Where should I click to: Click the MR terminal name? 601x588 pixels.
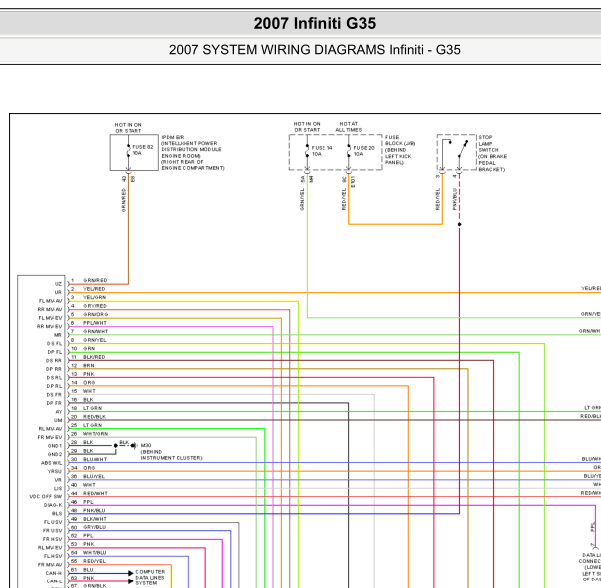click(x=58, y=335)
